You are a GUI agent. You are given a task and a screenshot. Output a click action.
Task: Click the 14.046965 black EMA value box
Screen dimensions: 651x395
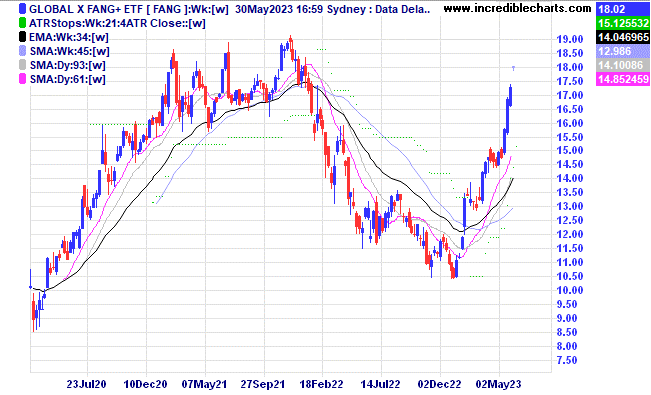coord(623,37)
